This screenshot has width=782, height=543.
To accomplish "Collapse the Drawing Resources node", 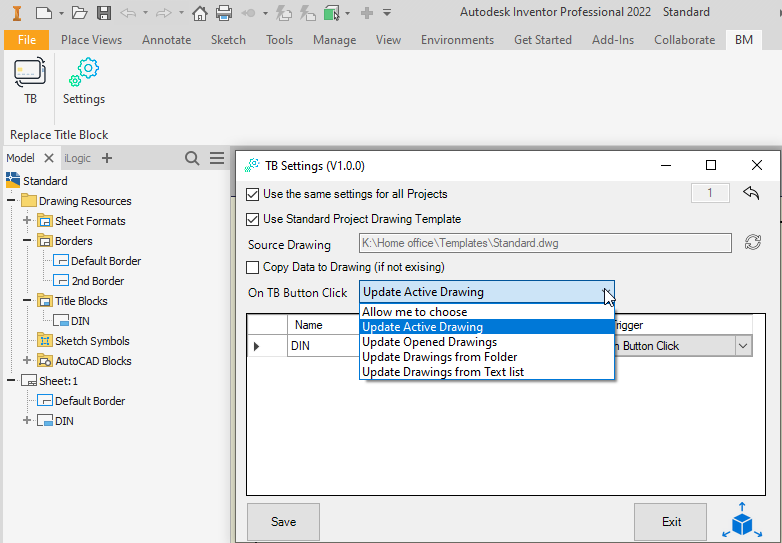I will 11,200.
